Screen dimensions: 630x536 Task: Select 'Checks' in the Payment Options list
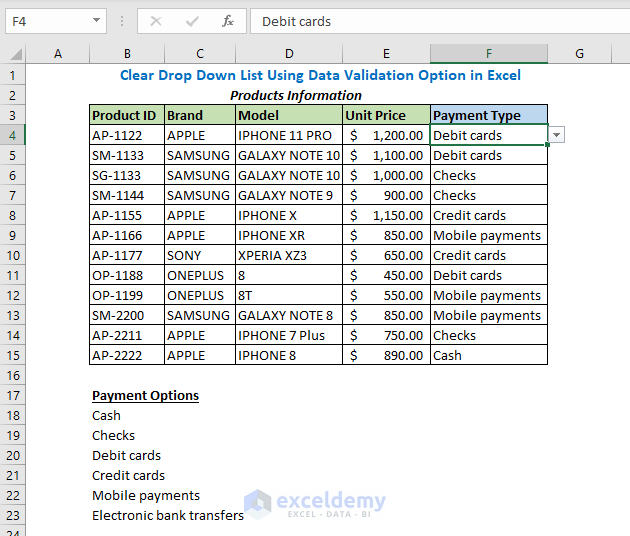click(x=113, y=436)
